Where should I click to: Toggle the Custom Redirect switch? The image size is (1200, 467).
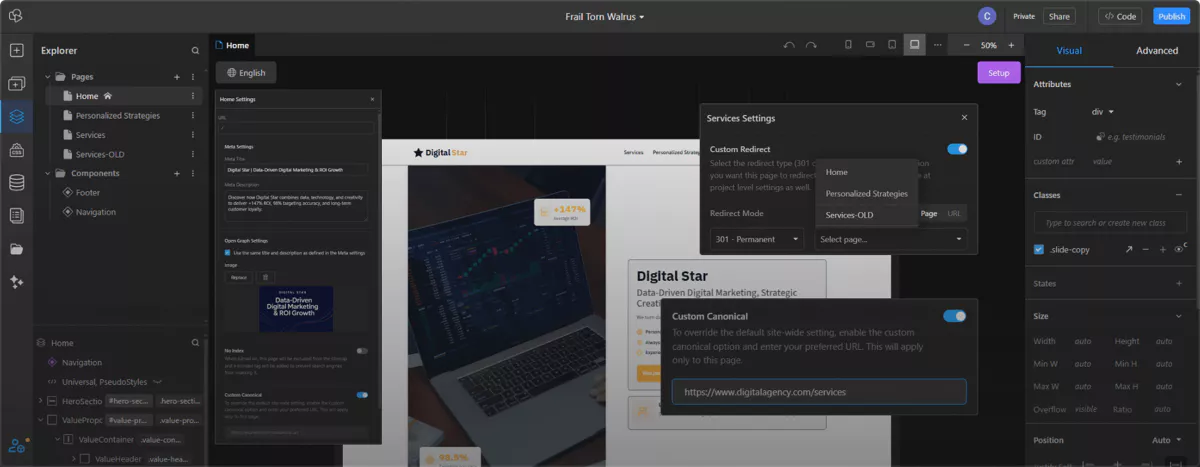pos(957,149)
